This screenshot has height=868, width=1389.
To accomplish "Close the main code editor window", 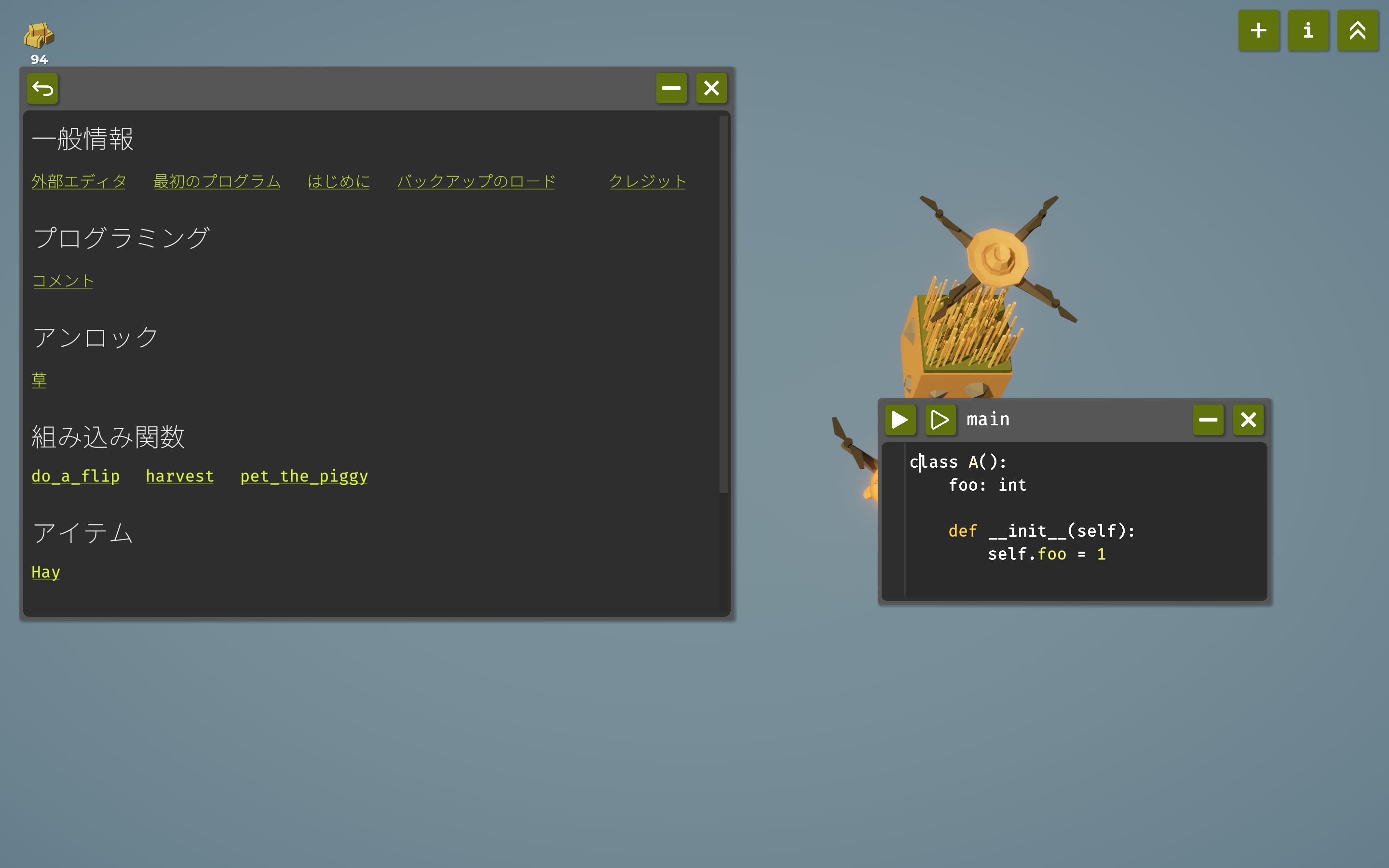I will 1248,420.
